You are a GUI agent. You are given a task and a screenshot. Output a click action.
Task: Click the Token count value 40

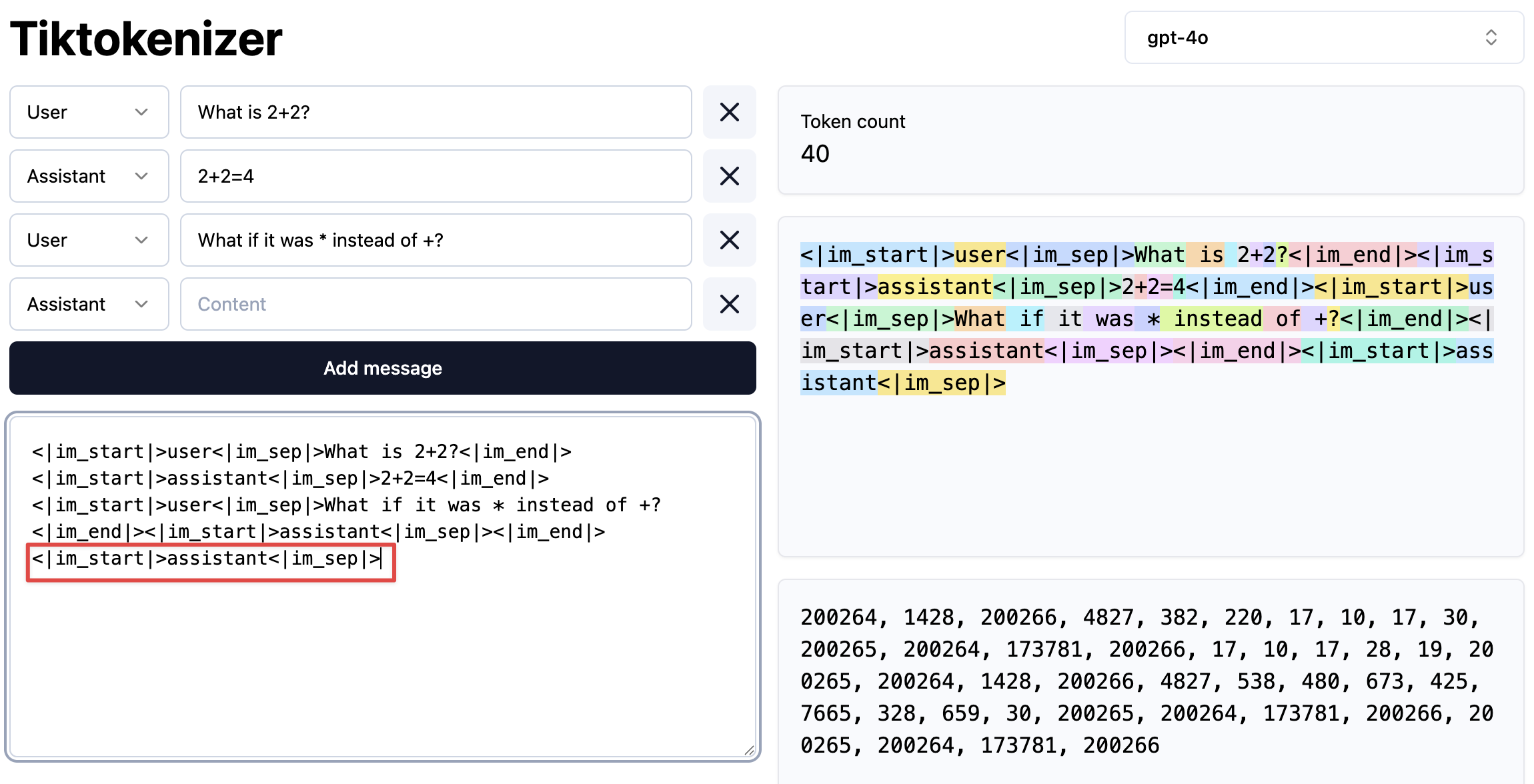click(815, 154)
